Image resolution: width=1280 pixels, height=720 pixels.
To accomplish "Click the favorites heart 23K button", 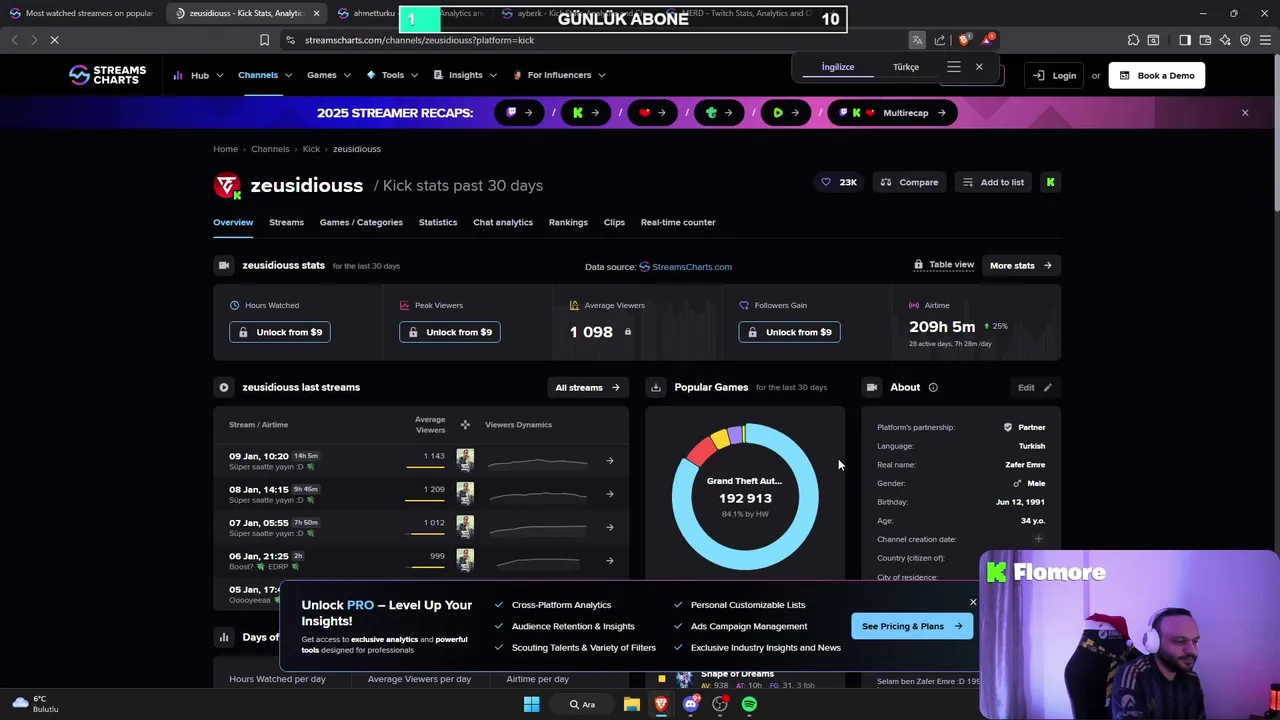I will [x=839, y=182].
